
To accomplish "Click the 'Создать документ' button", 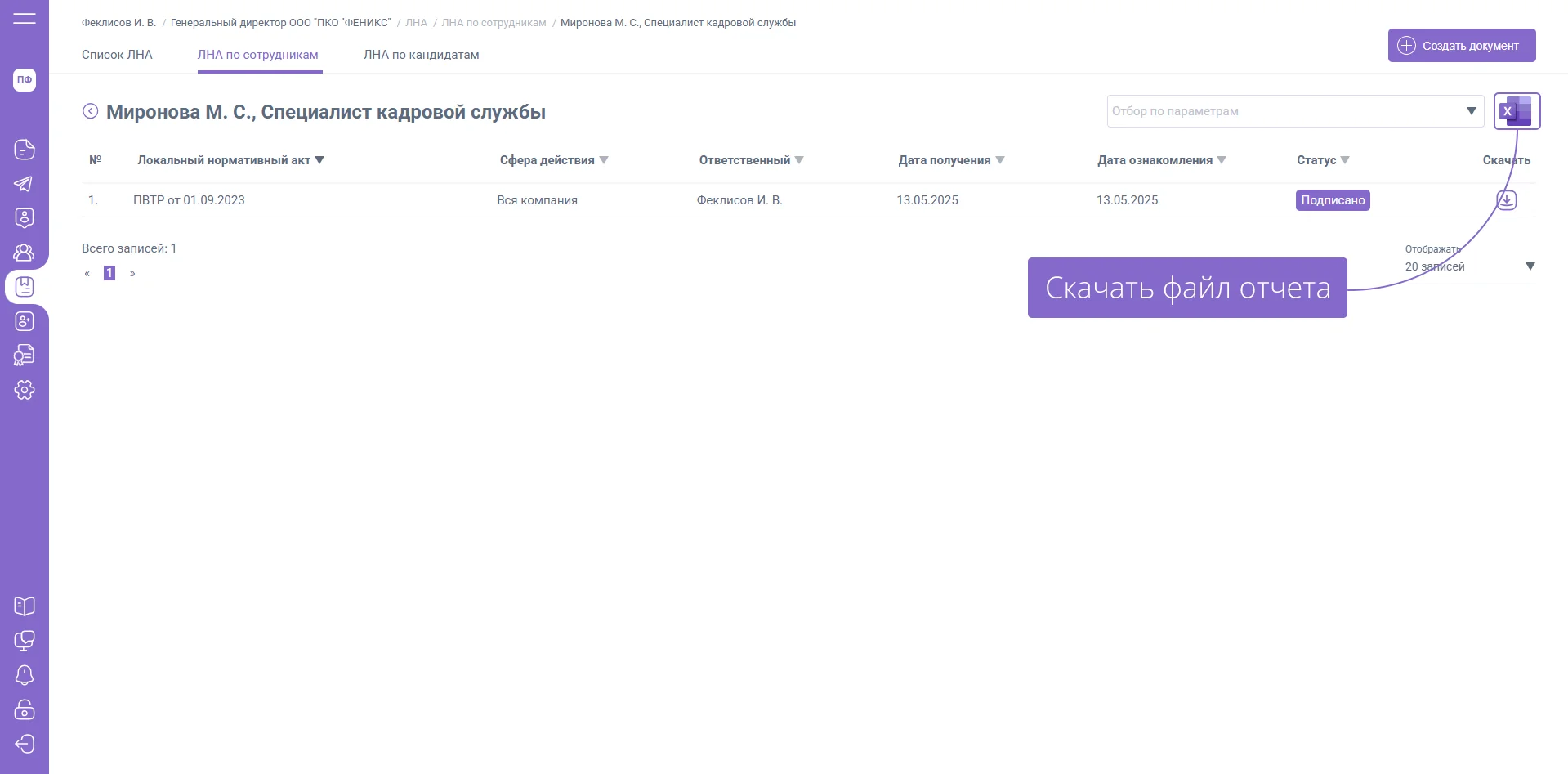I will coord(1461,46).
